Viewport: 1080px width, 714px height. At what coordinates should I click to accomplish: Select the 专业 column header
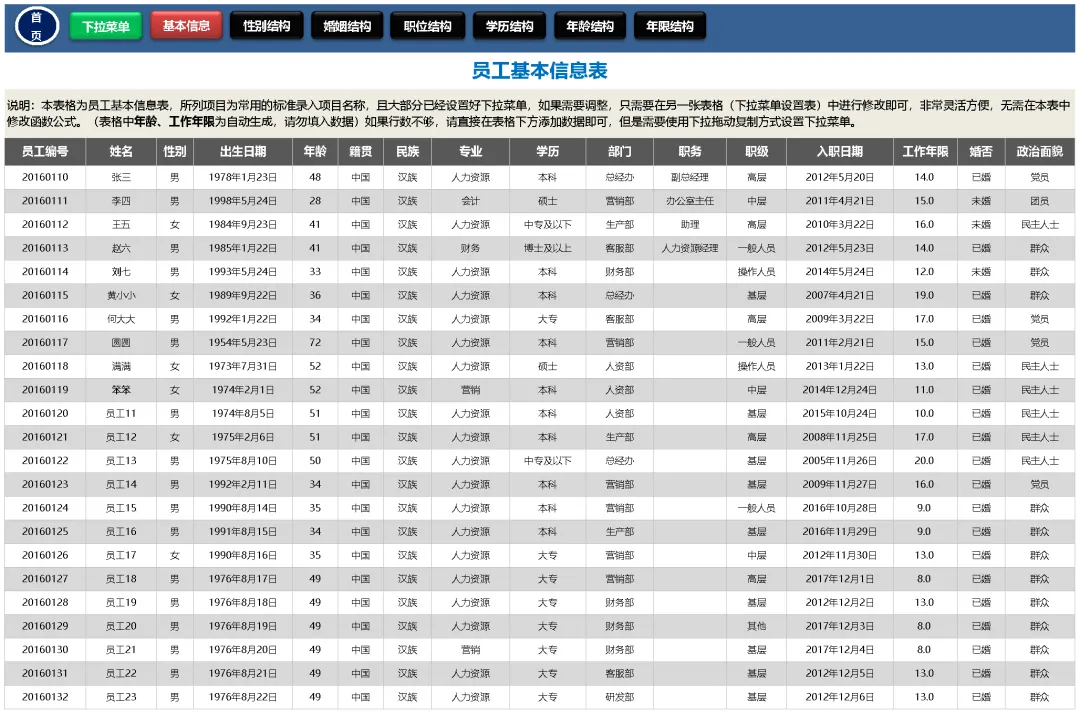[470, 151]
